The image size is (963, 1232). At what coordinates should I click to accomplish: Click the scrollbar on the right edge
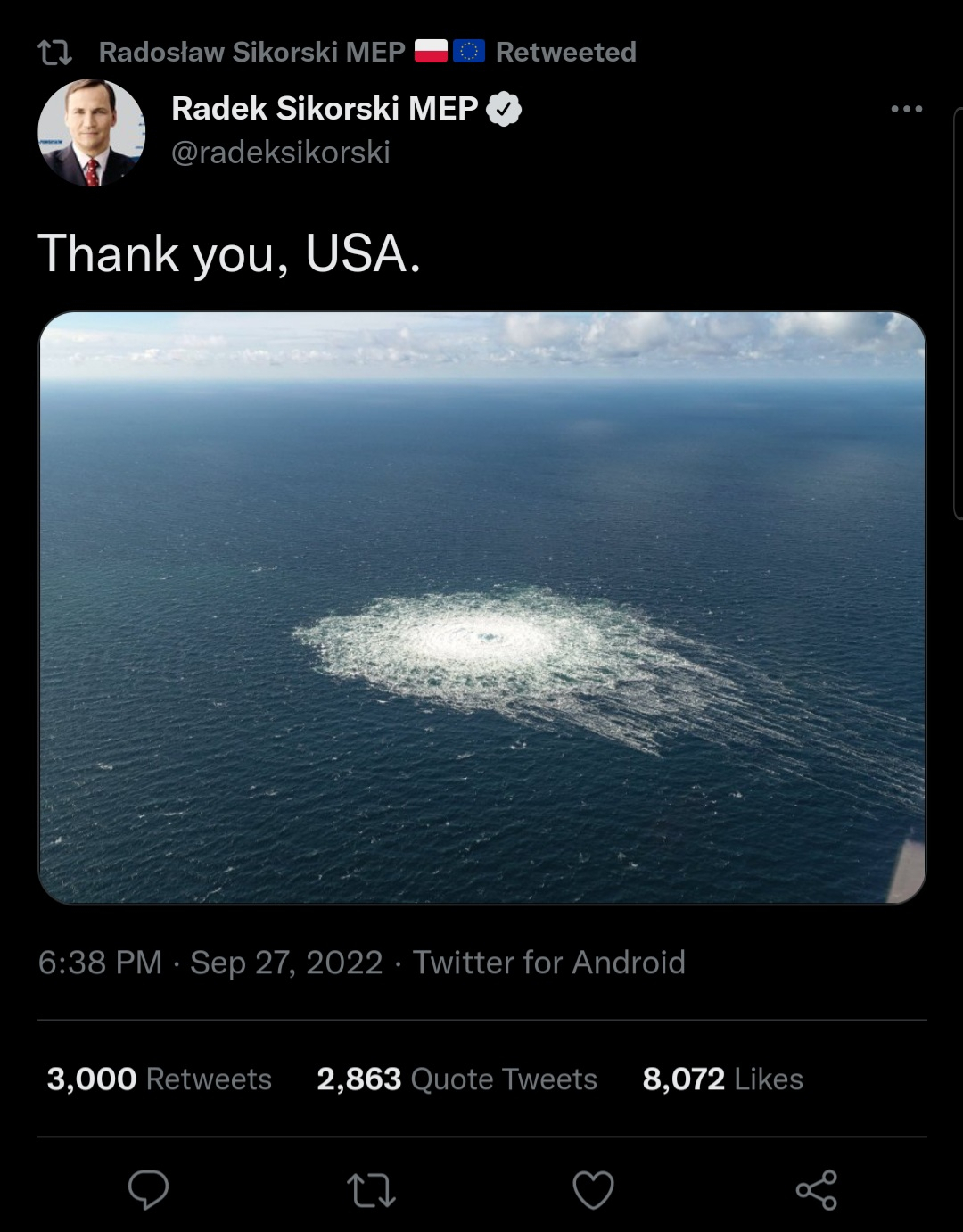point(959,312)
